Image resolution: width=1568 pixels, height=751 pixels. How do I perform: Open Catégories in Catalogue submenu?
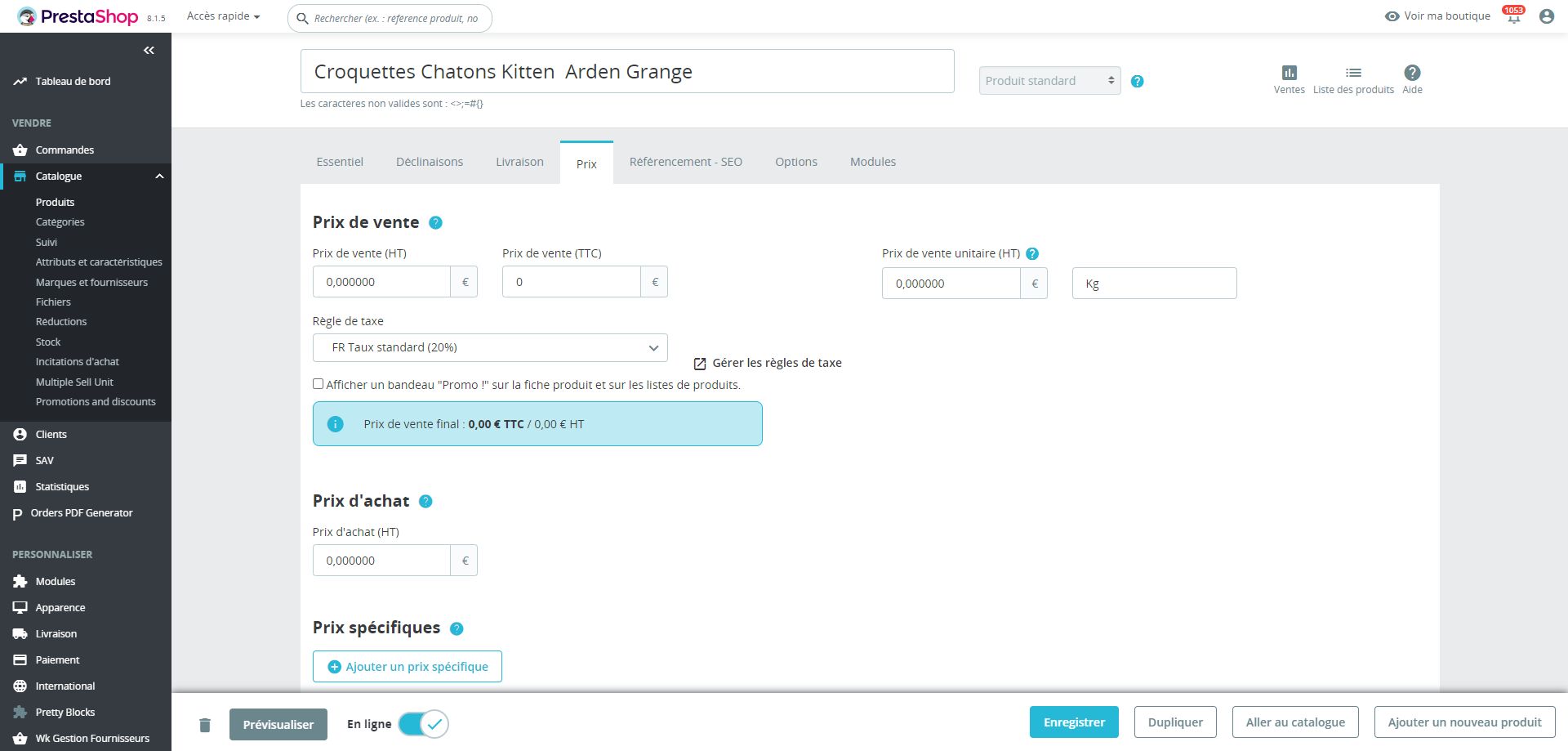pos(60,222)
